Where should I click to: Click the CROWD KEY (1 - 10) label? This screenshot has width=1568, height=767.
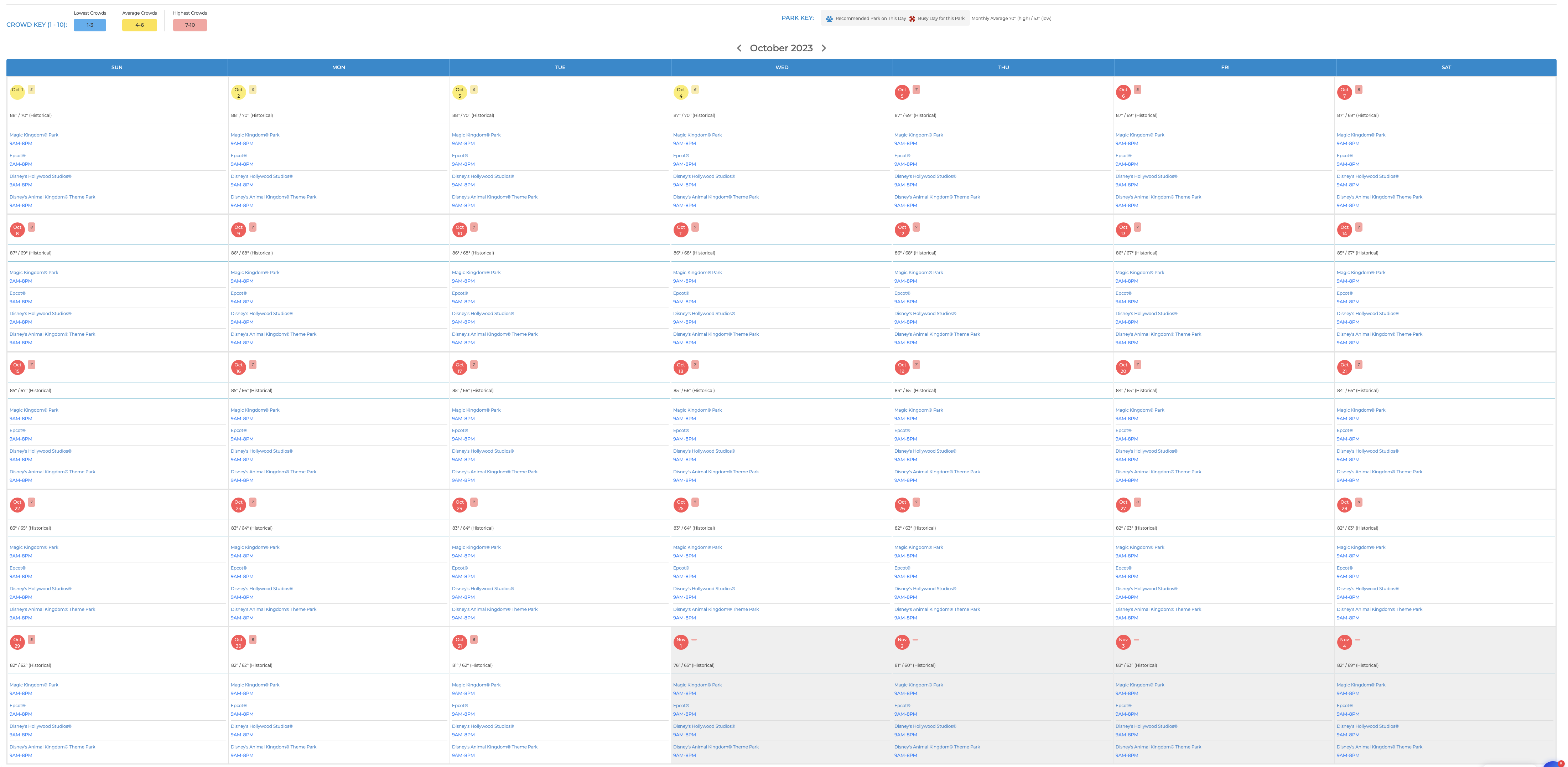(x=37, y=25)
